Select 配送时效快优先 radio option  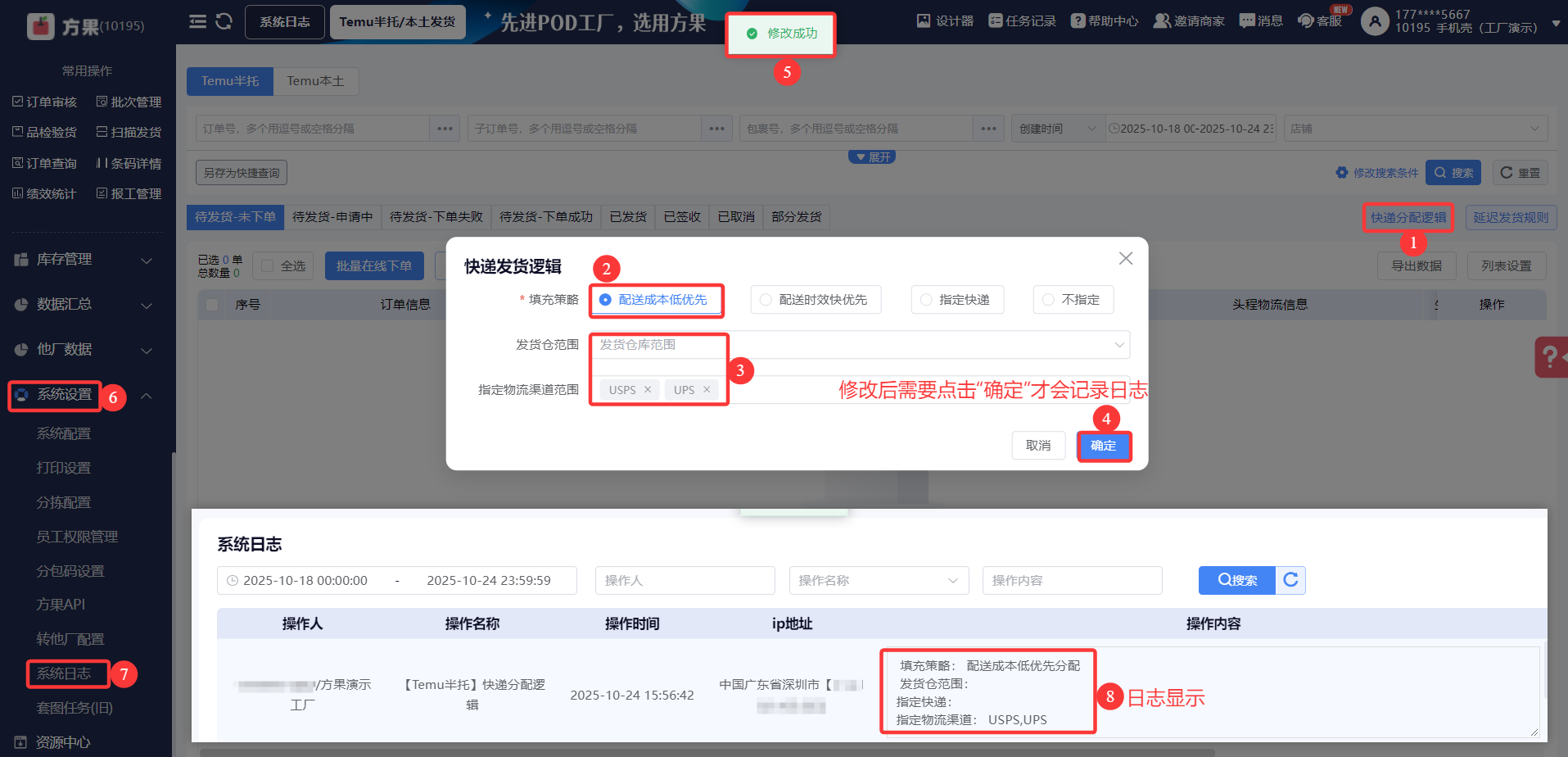(x=816, y=300)
